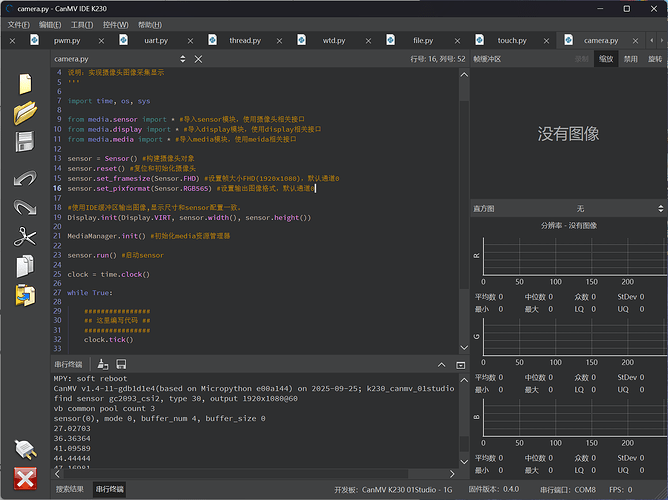Image resolution: width=668 pixels, height=500 pixels.
Task: Toggle the 旋转 (rotate) frame buffer option
Action: click(655, 59)
